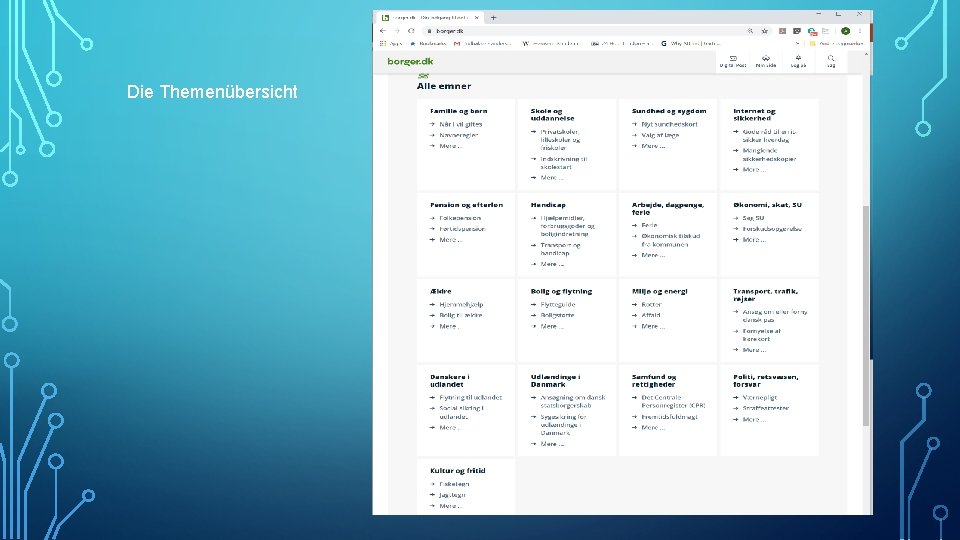Click the Flytteguide link
The image size is (960, 540).
(x=558, y=304)
